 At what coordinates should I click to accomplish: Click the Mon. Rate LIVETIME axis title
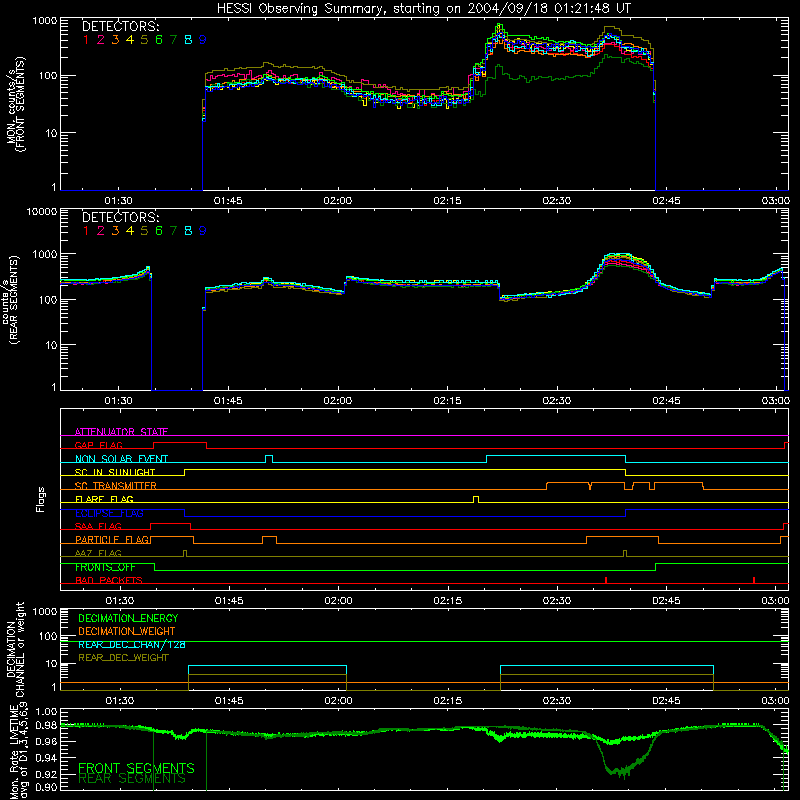click(x=18, y=752)
